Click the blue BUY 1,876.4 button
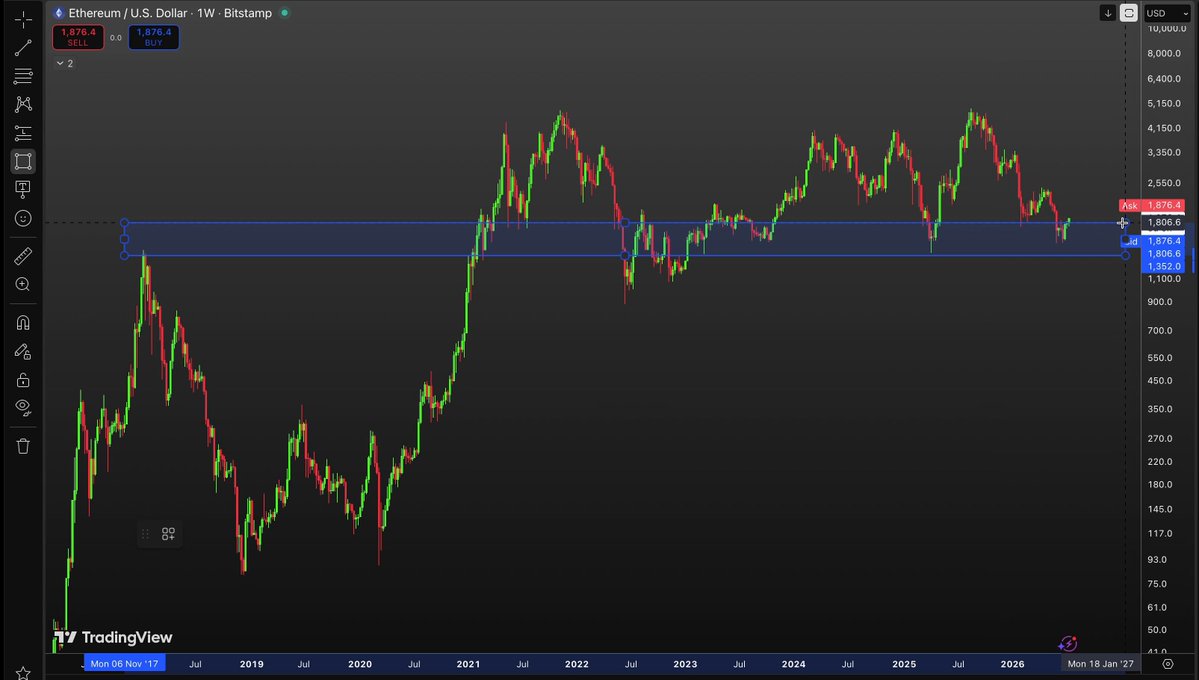The height and width of the screenshot is (680, 1199). [x=154, y=37]
